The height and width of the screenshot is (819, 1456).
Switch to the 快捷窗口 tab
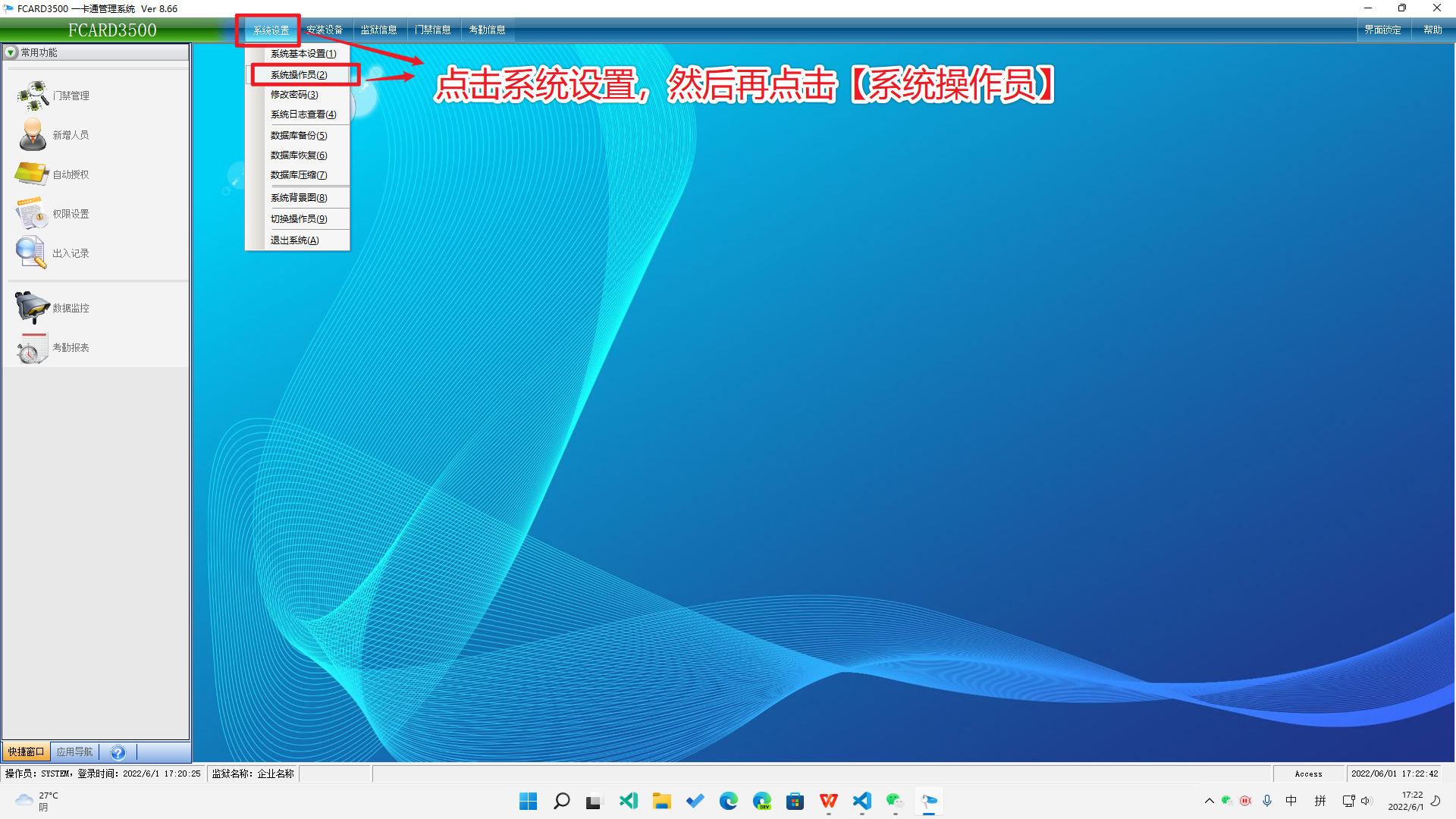point(27,752)
